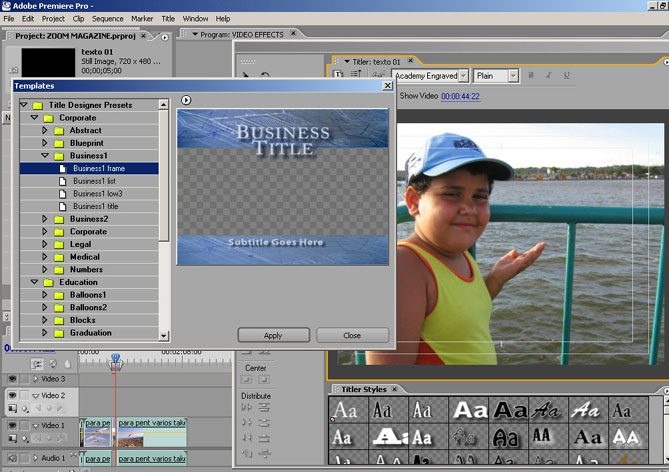Toggle Video 3 track visibility eye
This screenshot has width=669, height=472.
(12, 379)
